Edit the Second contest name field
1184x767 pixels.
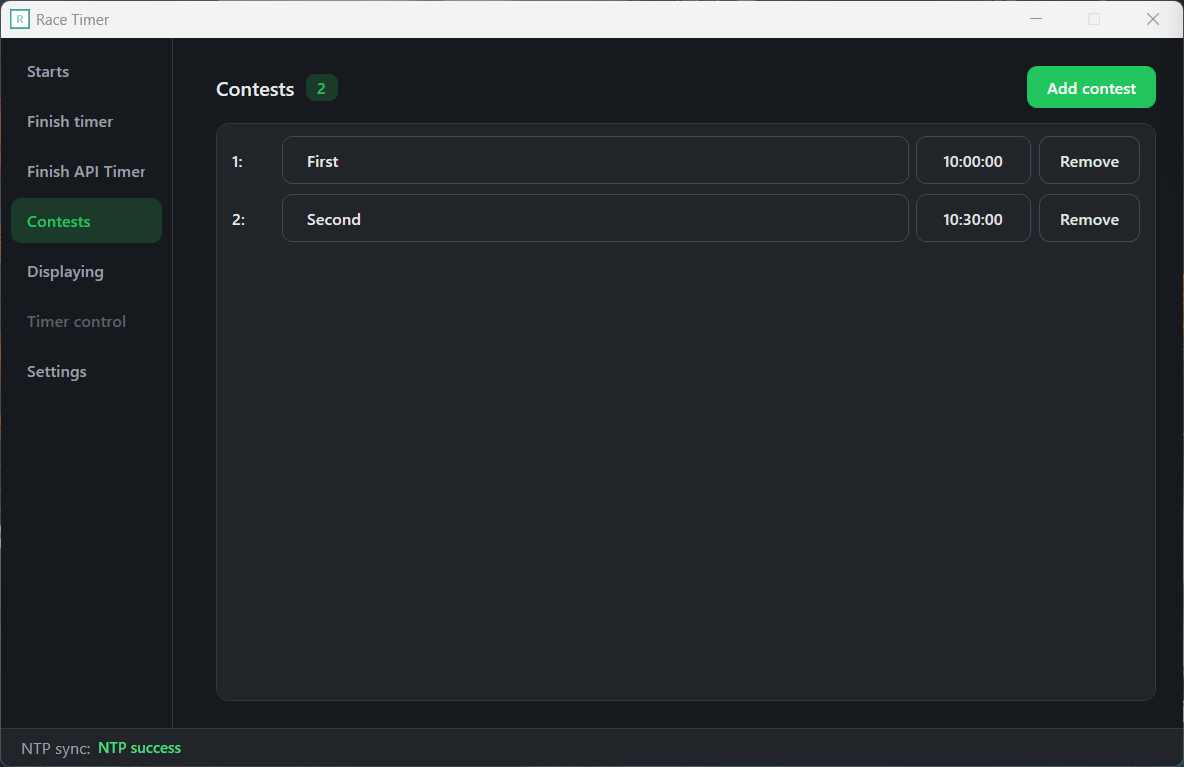coord(595,219)
